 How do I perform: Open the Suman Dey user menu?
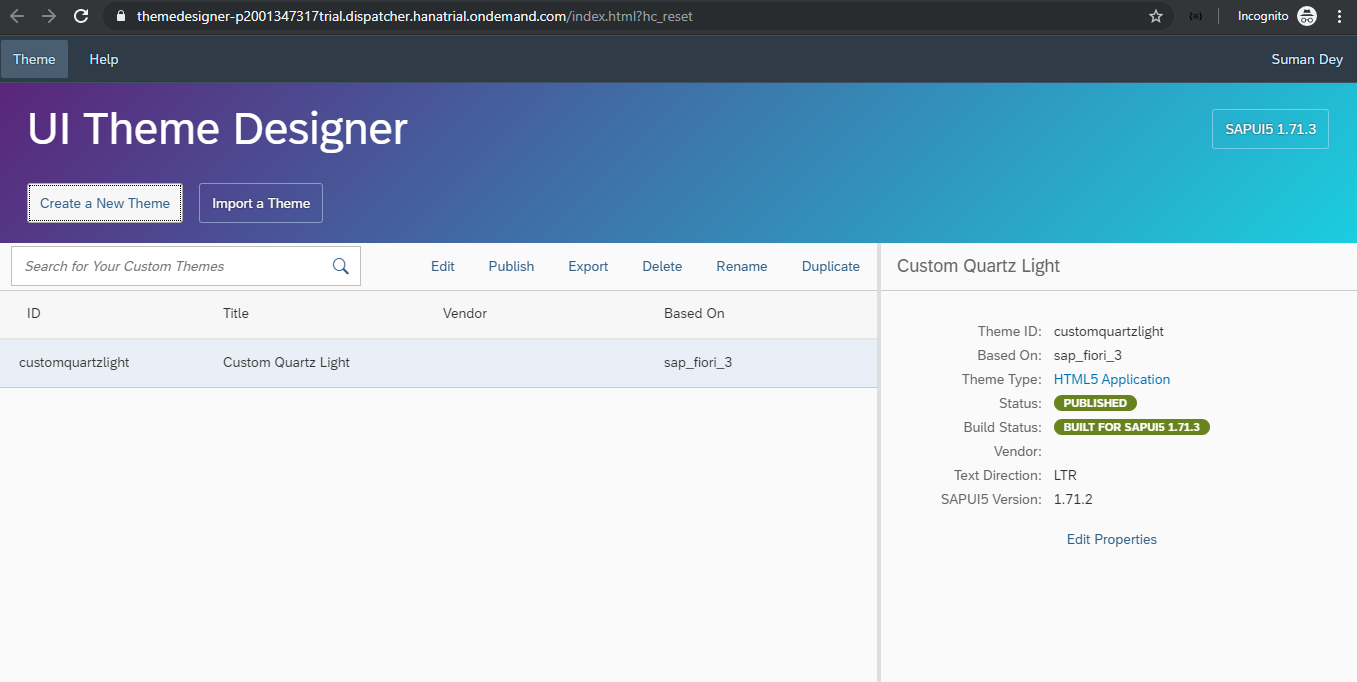pos(1306,59)
